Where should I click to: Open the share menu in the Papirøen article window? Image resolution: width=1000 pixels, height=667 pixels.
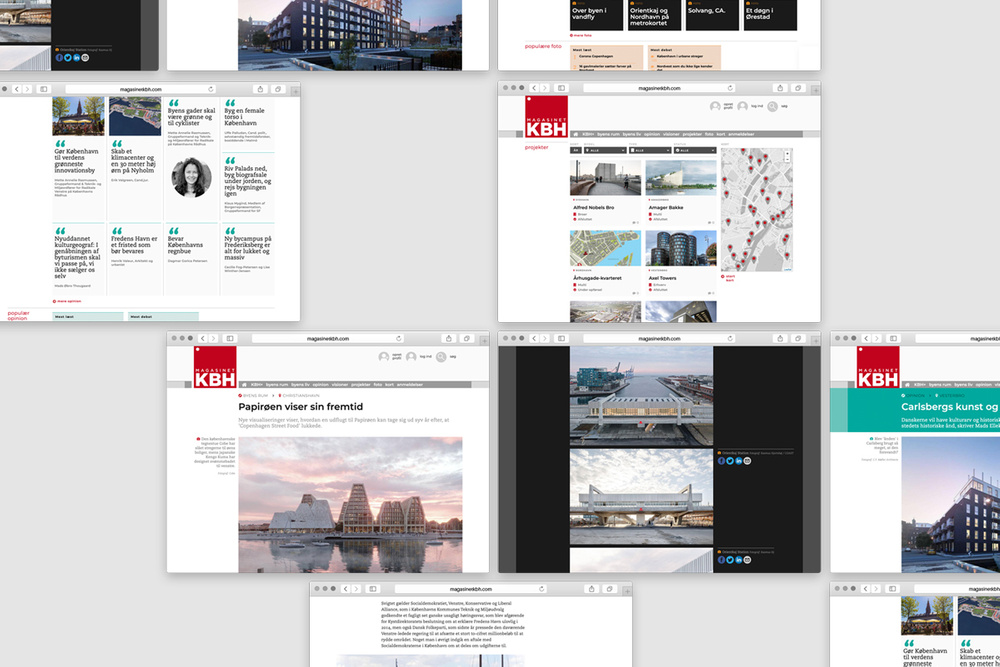point(449,339)
